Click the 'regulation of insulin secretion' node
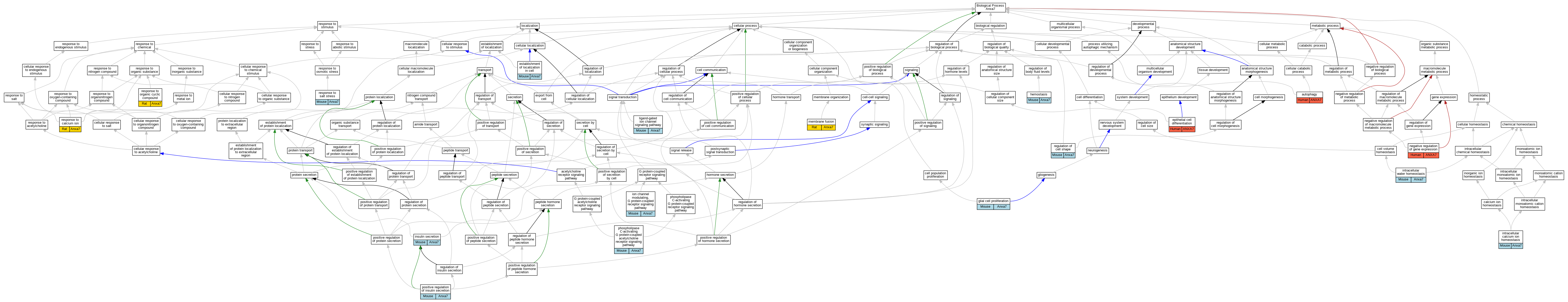This screenshot has width=1568, height=302. point(449,269)
